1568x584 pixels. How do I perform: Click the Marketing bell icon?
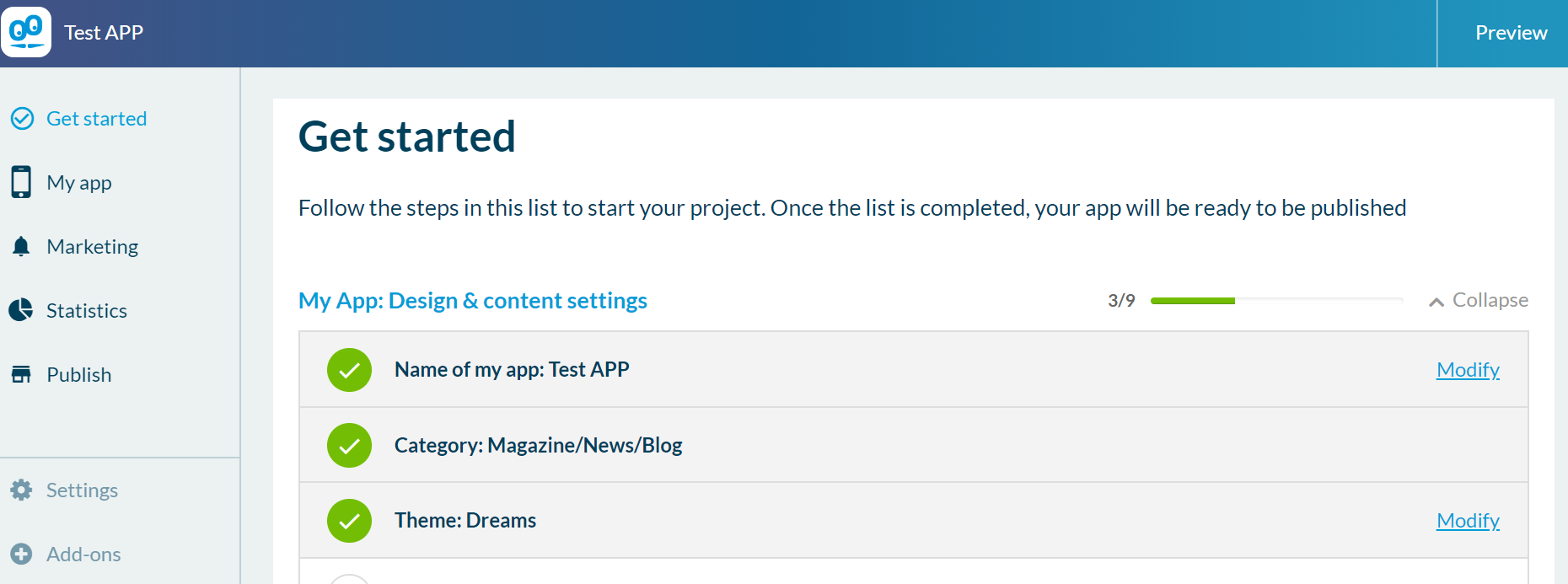(21, 246)
